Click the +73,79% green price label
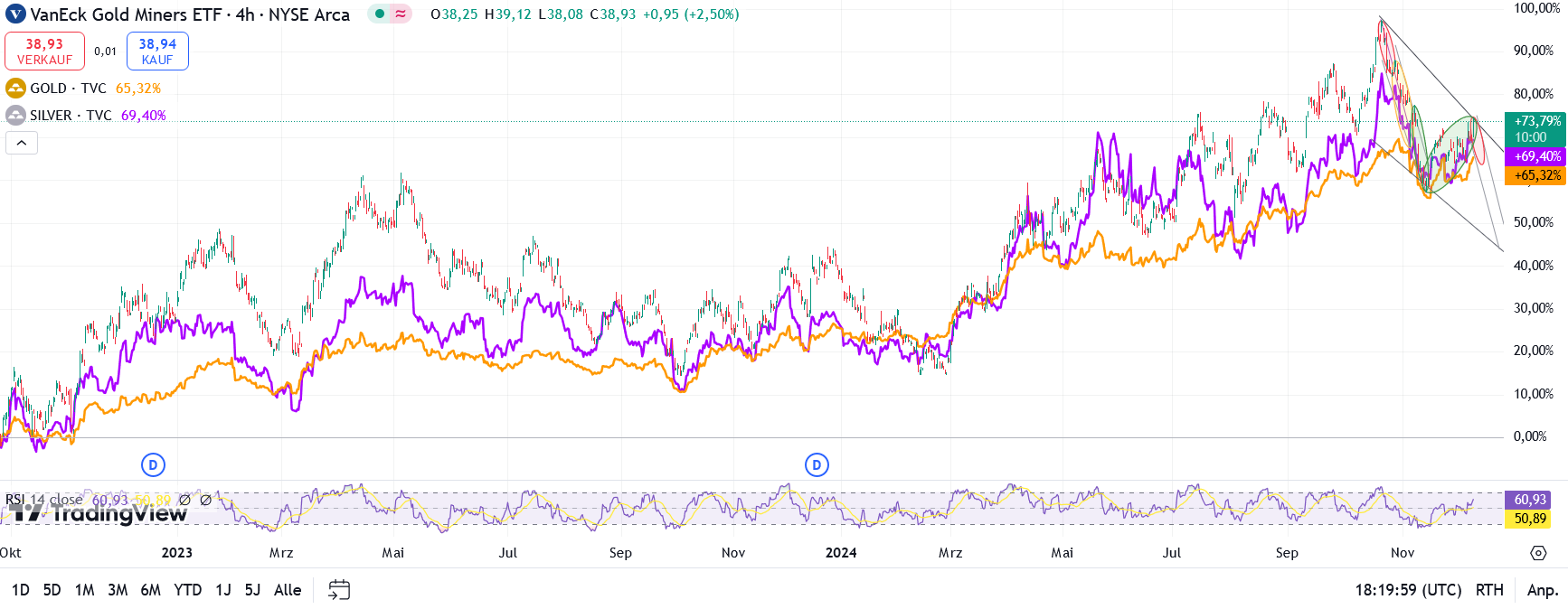 1535,128
